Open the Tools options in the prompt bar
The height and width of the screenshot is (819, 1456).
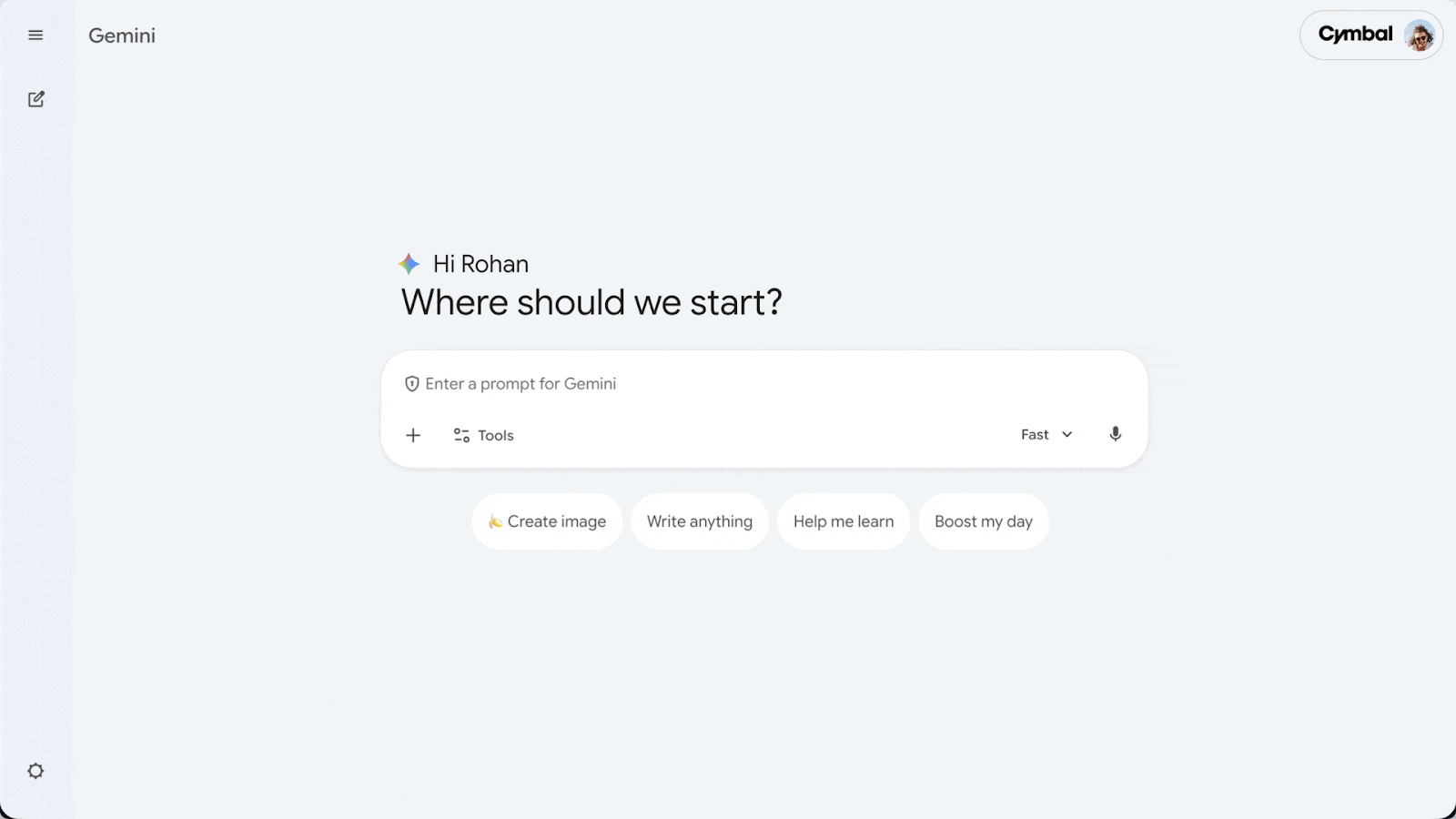483,435
